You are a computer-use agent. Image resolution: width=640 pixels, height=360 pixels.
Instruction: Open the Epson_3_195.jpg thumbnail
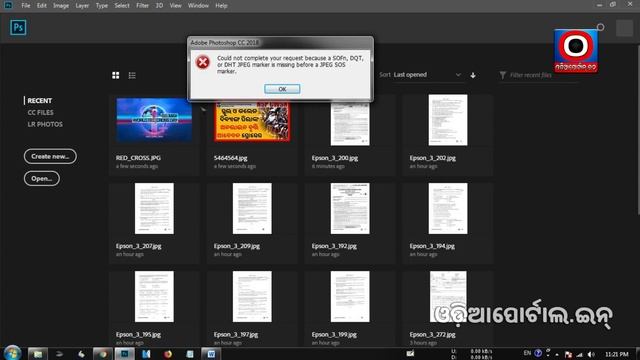(154, 296)
